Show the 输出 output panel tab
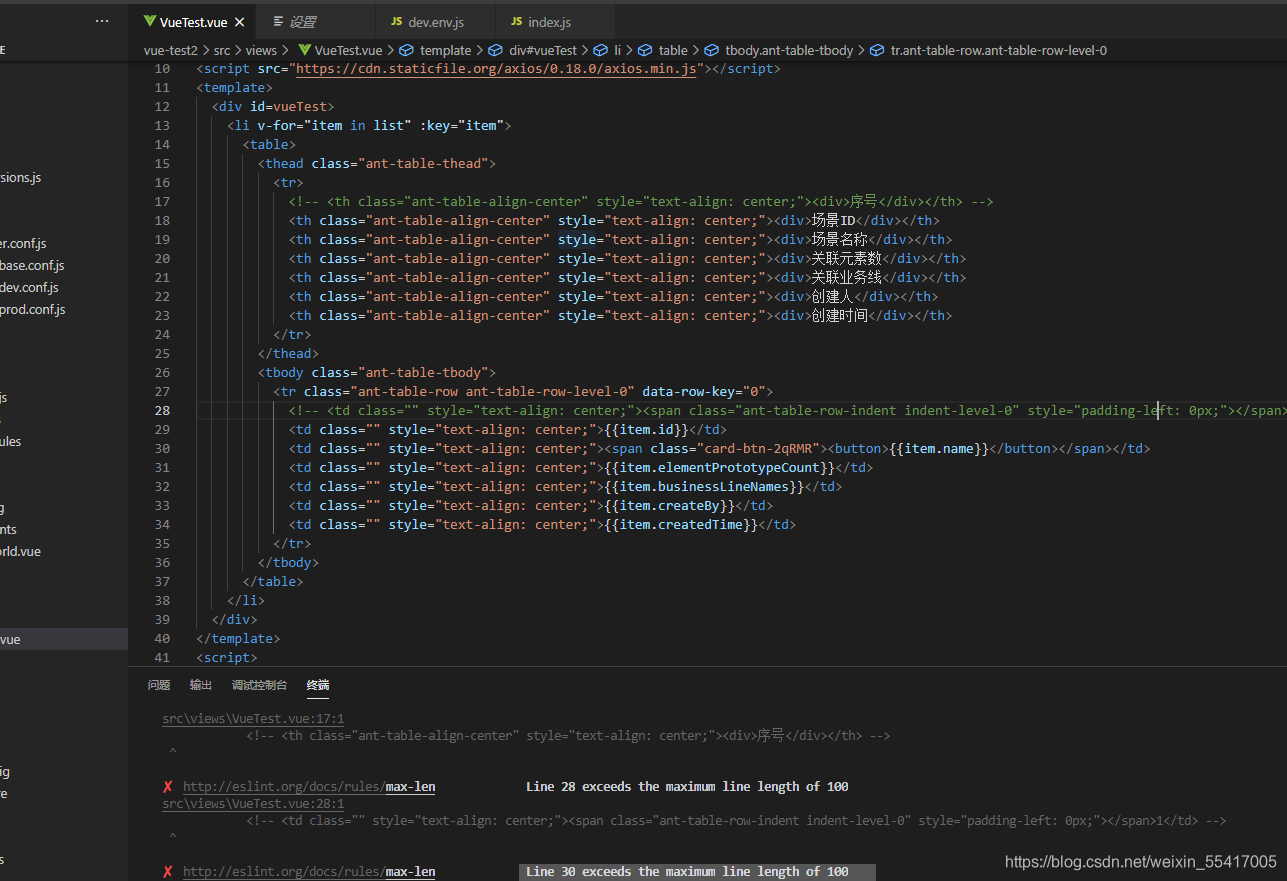Screen dimensions: 1287x881 [201, 685]
